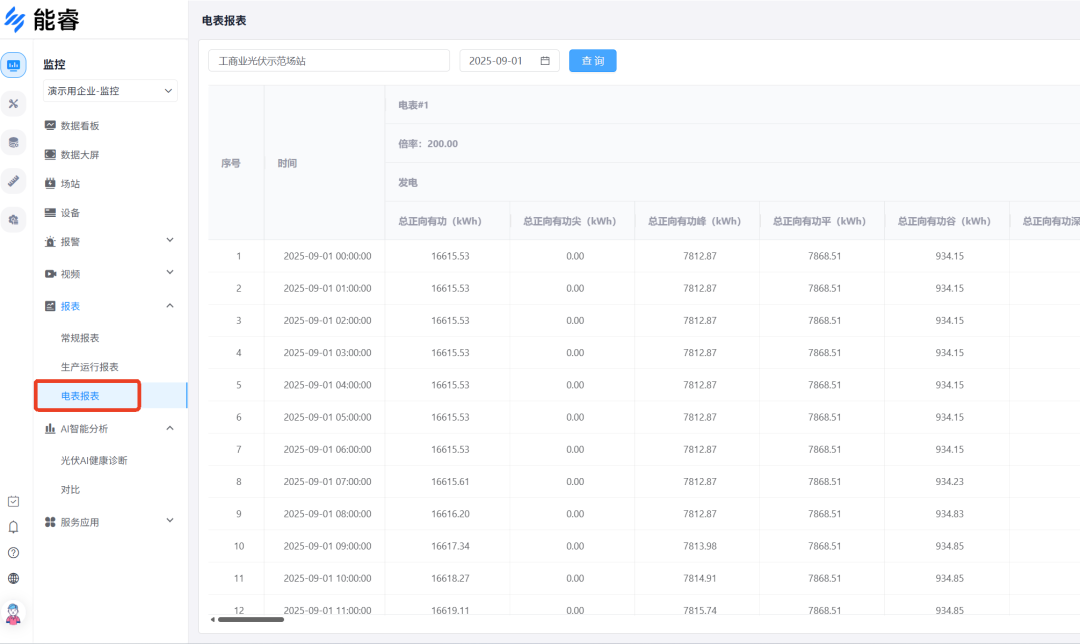This screenshot has width=1080, height=644.
Task: Open 数据看板 in the sidebar
Action: click(x=80, y=126)
